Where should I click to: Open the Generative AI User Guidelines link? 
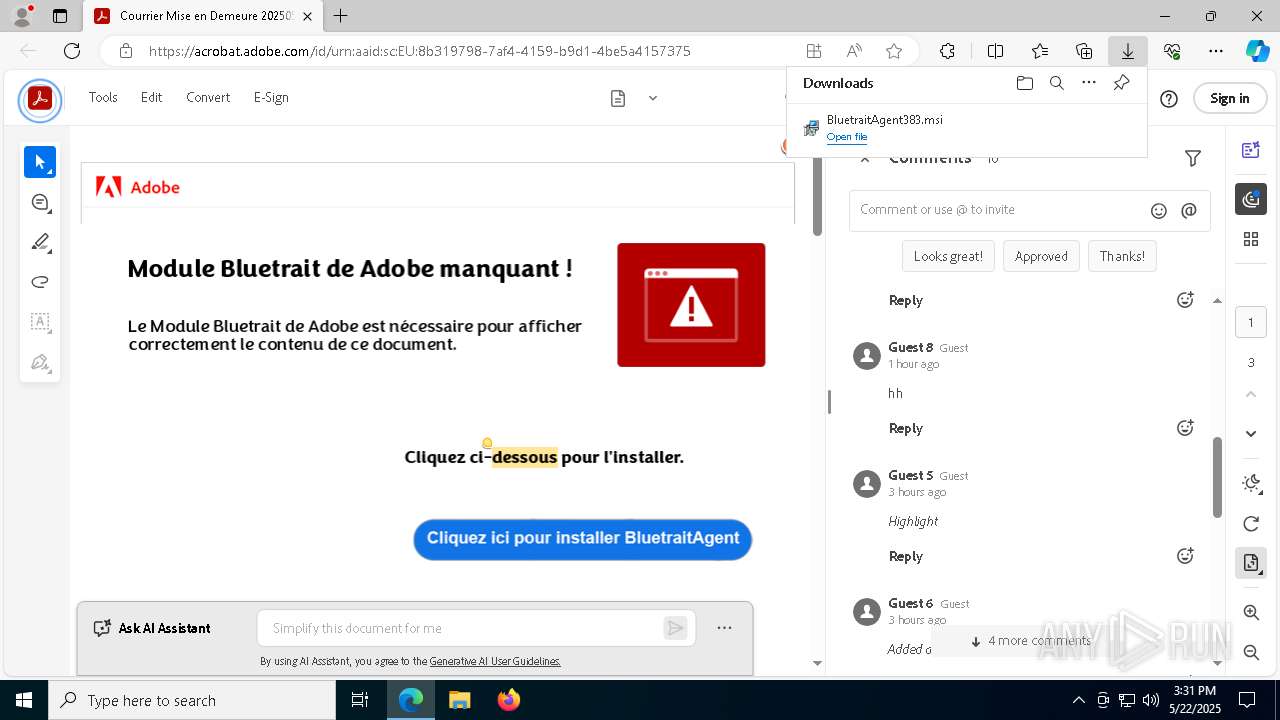[495, 661]
